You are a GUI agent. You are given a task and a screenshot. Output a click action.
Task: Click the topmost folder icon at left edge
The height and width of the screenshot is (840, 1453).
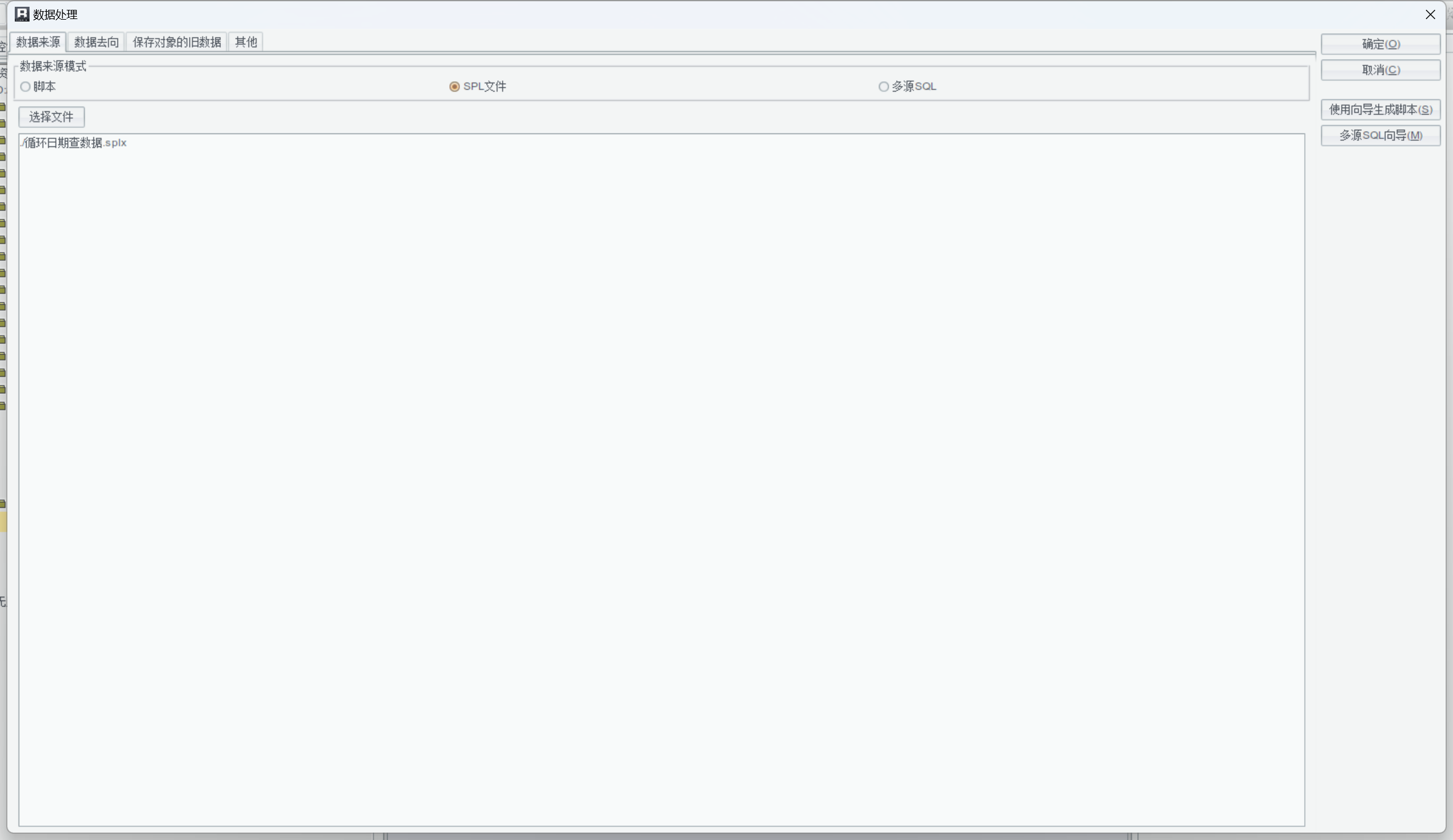[3, 107]
